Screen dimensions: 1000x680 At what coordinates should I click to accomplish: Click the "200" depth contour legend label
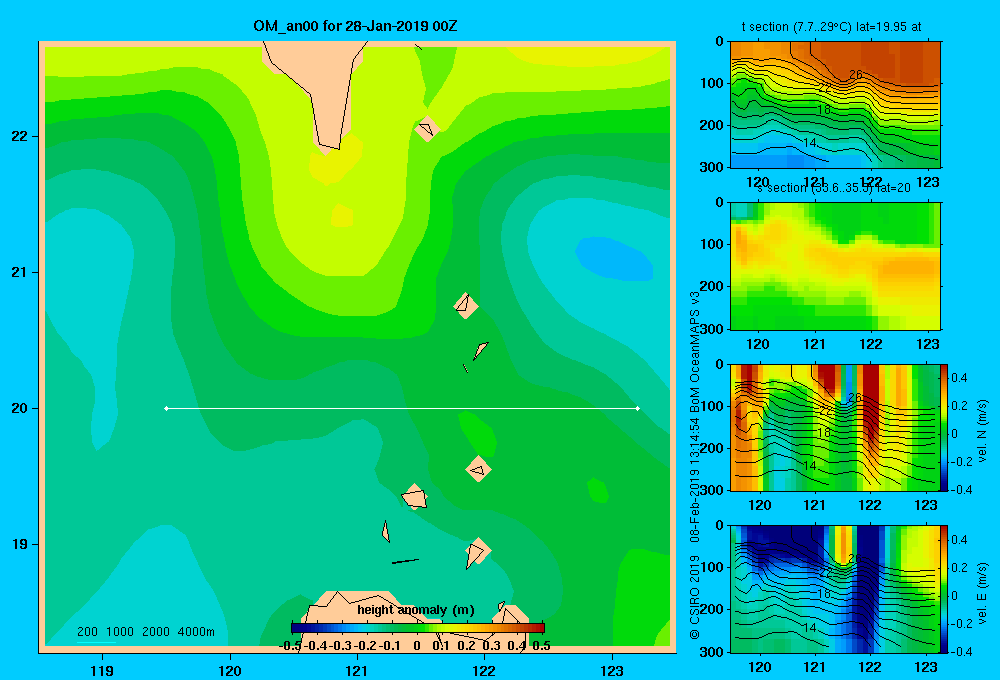[x=87, y=632]
